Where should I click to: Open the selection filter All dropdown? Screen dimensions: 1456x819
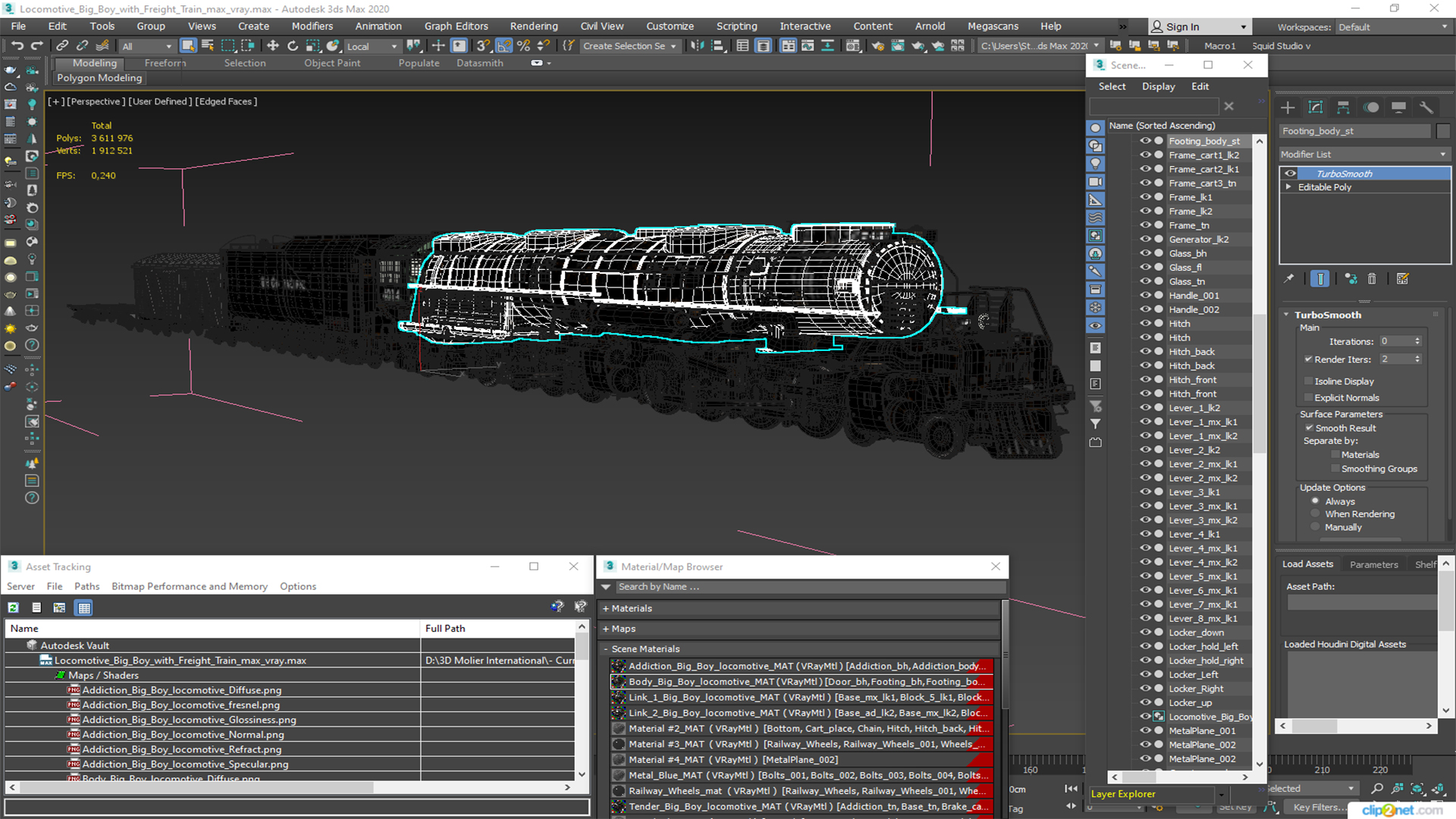coord(147,46)
